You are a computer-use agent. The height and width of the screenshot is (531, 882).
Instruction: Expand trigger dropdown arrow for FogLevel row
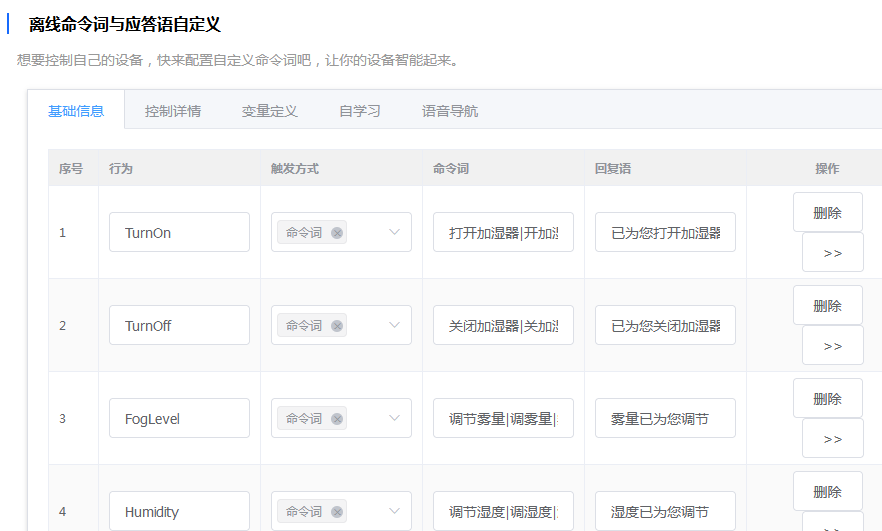(394, 418)
